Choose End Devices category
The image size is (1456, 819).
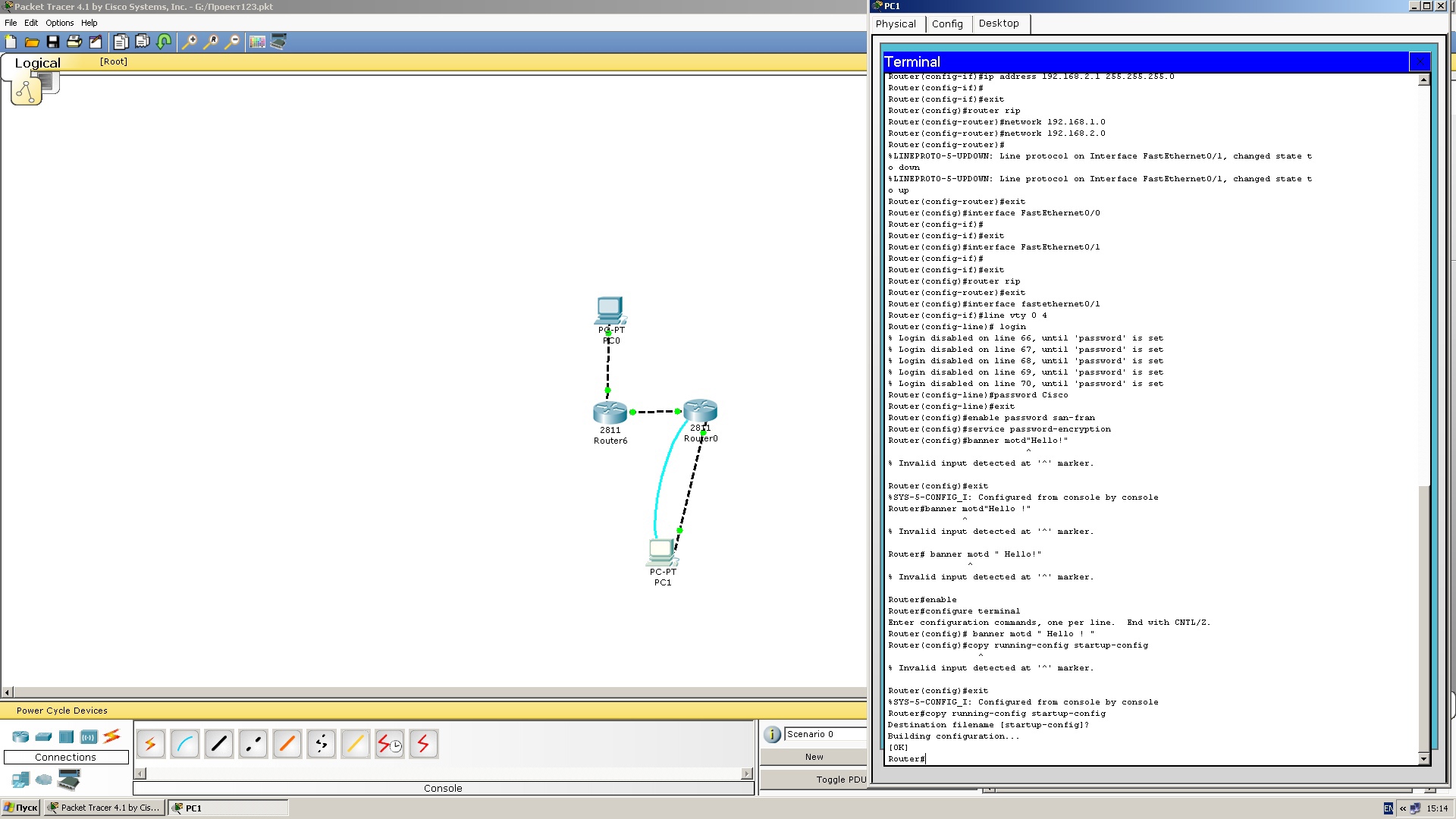click(20, 780)
